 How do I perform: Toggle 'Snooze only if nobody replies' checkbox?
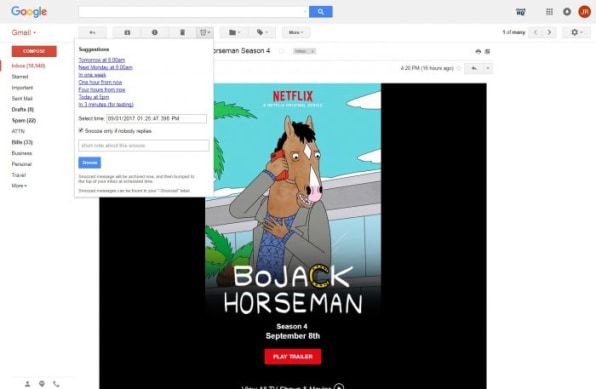pyautogui.click(x=81, y=130)
